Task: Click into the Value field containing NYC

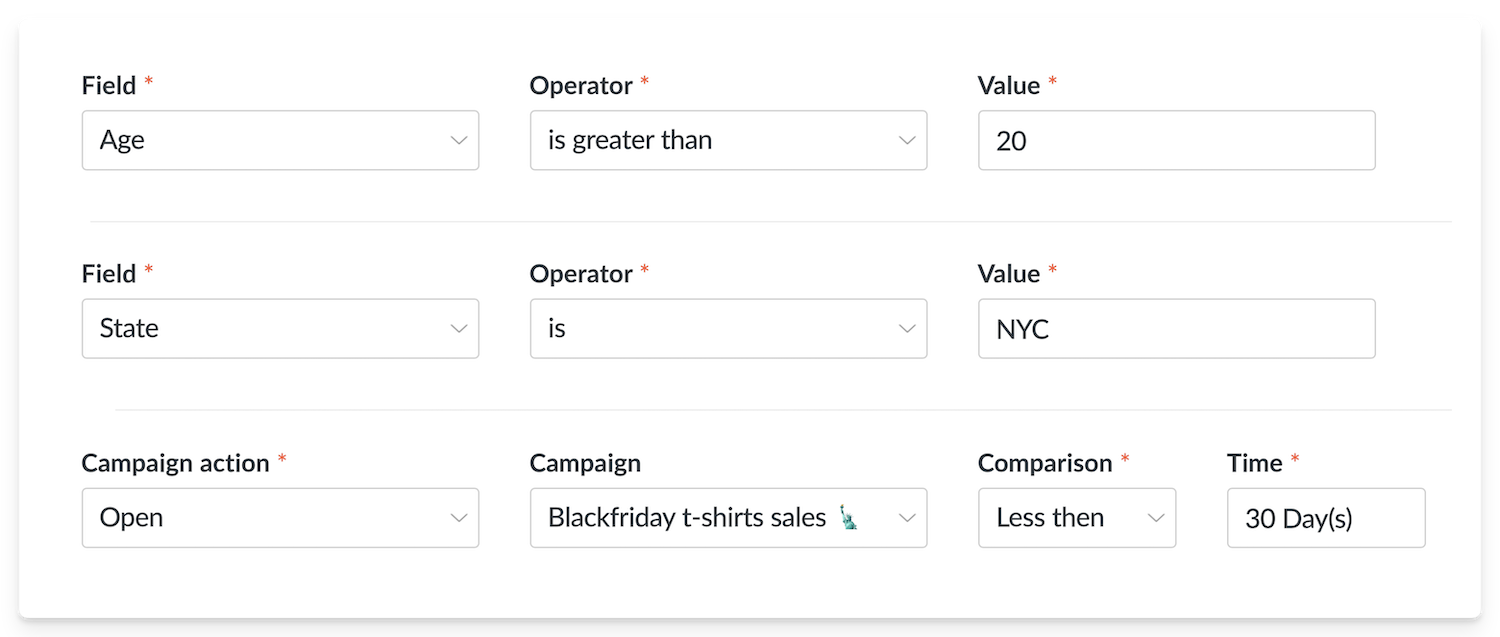Action: (1176, 329)
